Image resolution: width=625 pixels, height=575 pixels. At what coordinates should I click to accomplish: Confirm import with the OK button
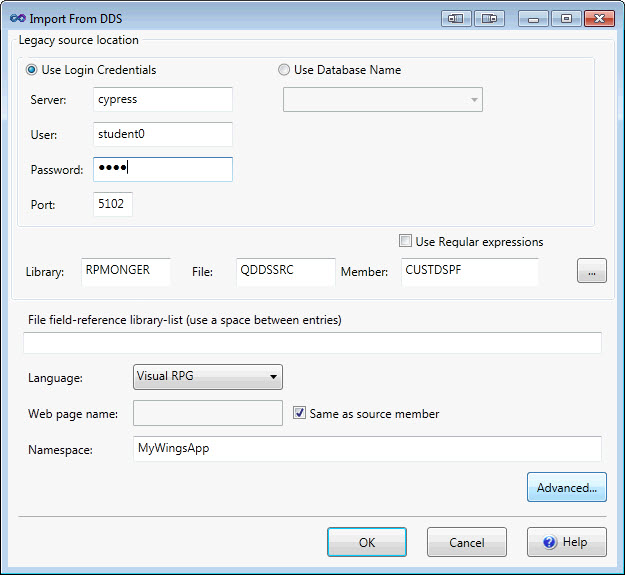click(x=367, y=542)
